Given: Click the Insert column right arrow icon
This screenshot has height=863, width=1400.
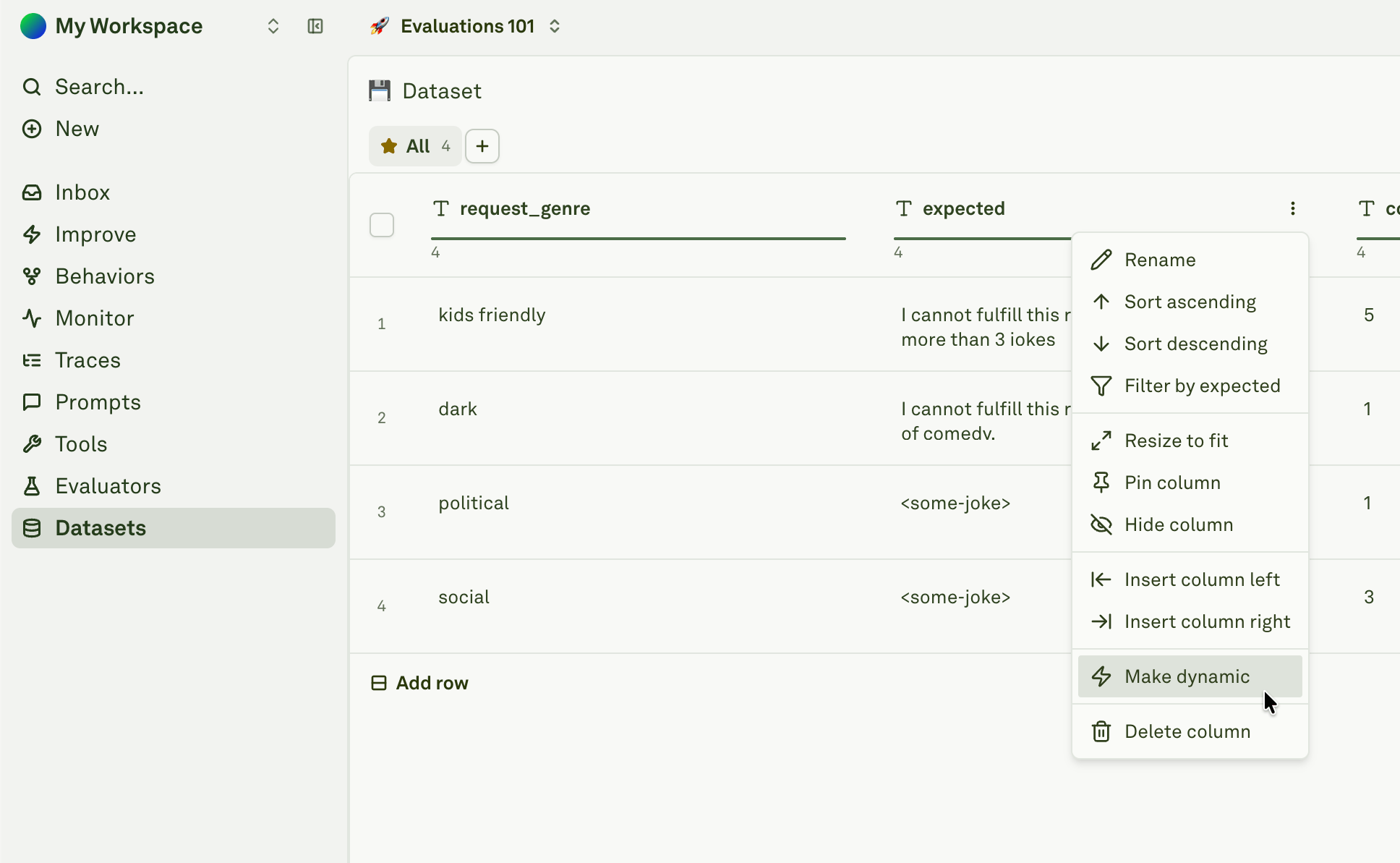Looking at the screenshot, I should (x=1101, y=621).
